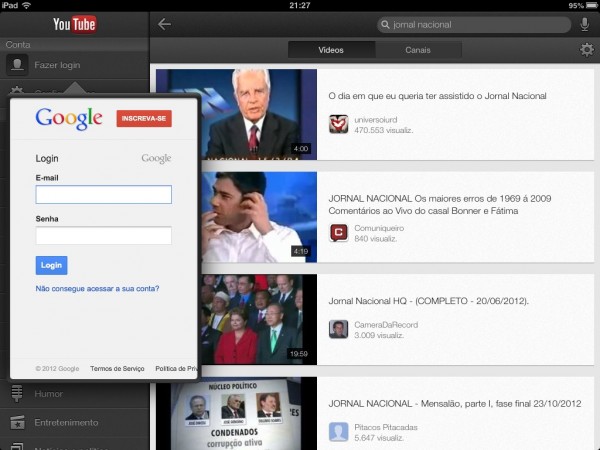
Task: Open video 'Jornal Nacional HQ - (COMPLETO'
Action: tap(429, 301)
